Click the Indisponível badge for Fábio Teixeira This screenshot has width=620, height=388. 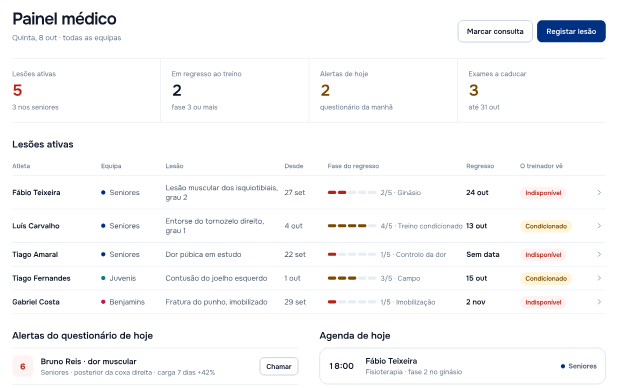(543, 193)
